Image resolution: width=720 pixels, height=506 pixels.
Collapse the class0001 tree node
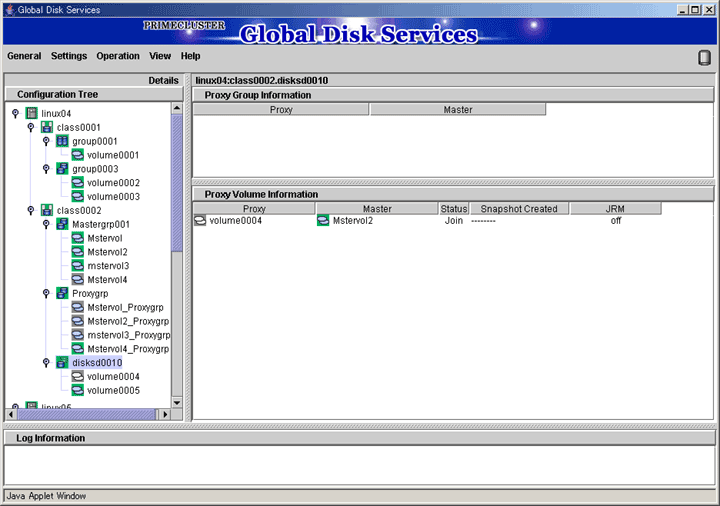coord(31,127)
